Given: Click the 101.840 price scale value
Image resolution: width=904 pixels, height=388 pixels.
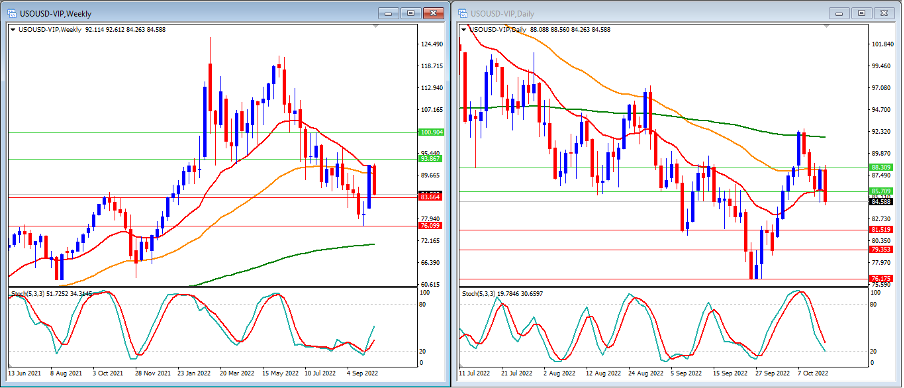Looking at the screenshot, I should coord(884,44).
